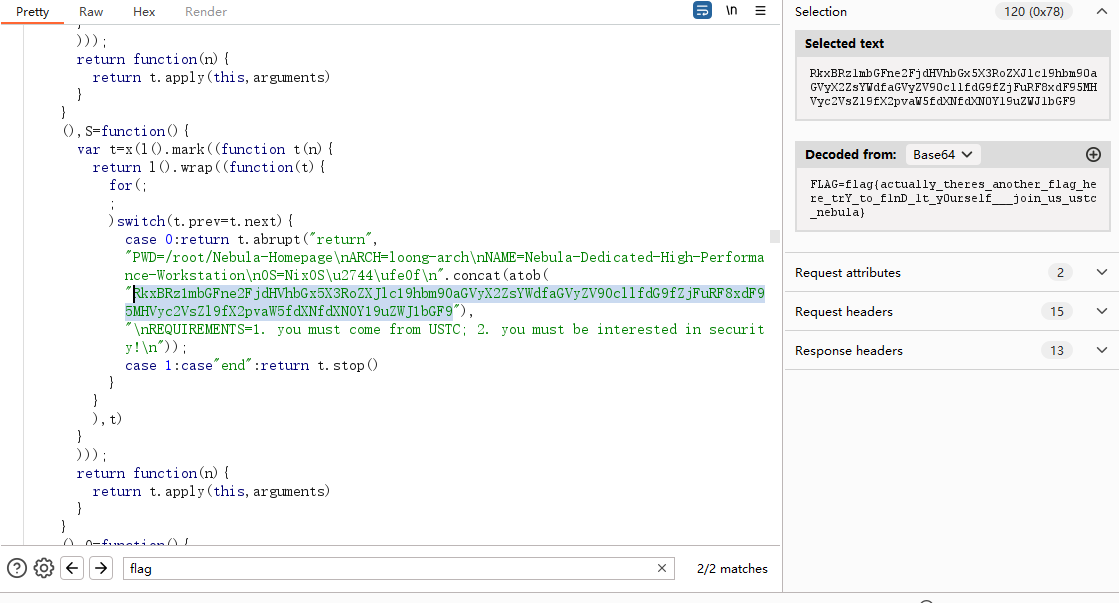Click the Request attributes count badge 2

click(1060, 273)
